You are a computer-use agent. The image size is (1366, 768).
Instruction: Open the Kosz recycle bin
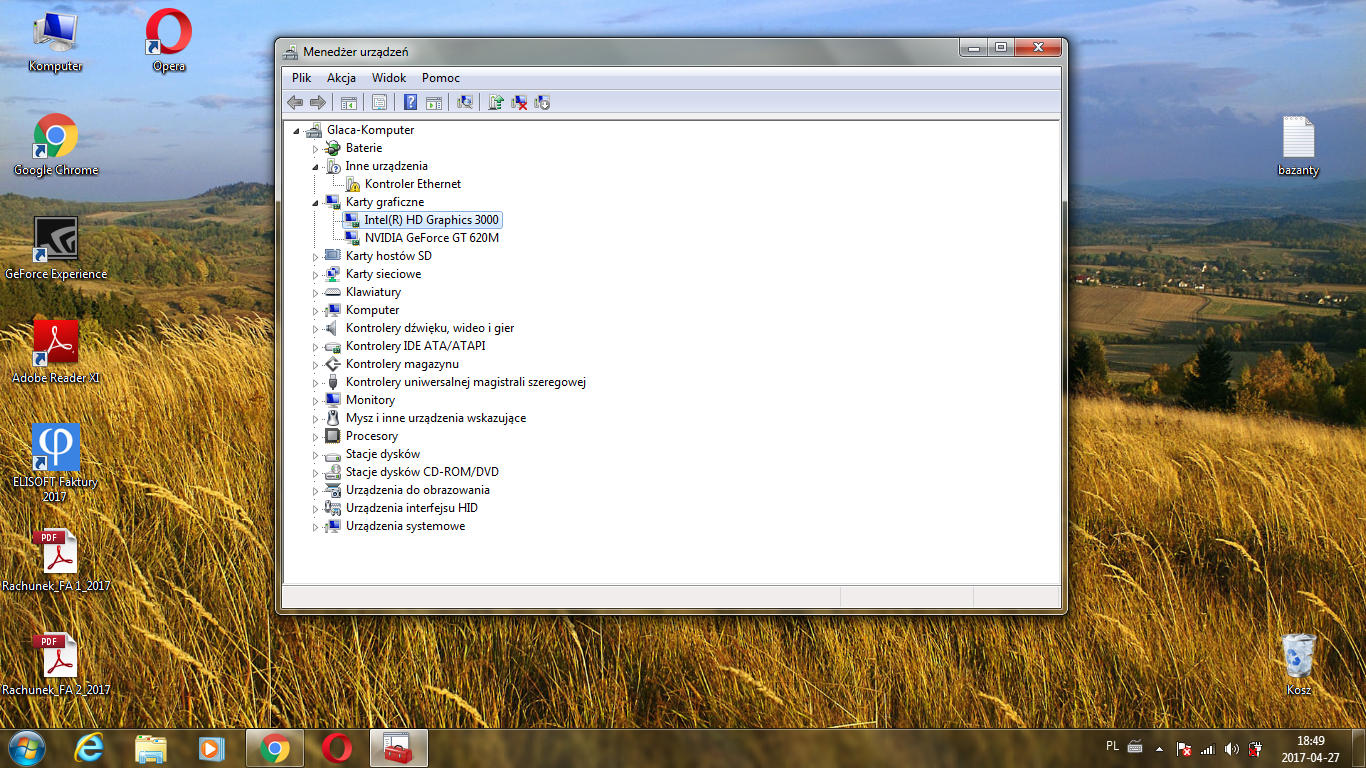pos(1298,665)
